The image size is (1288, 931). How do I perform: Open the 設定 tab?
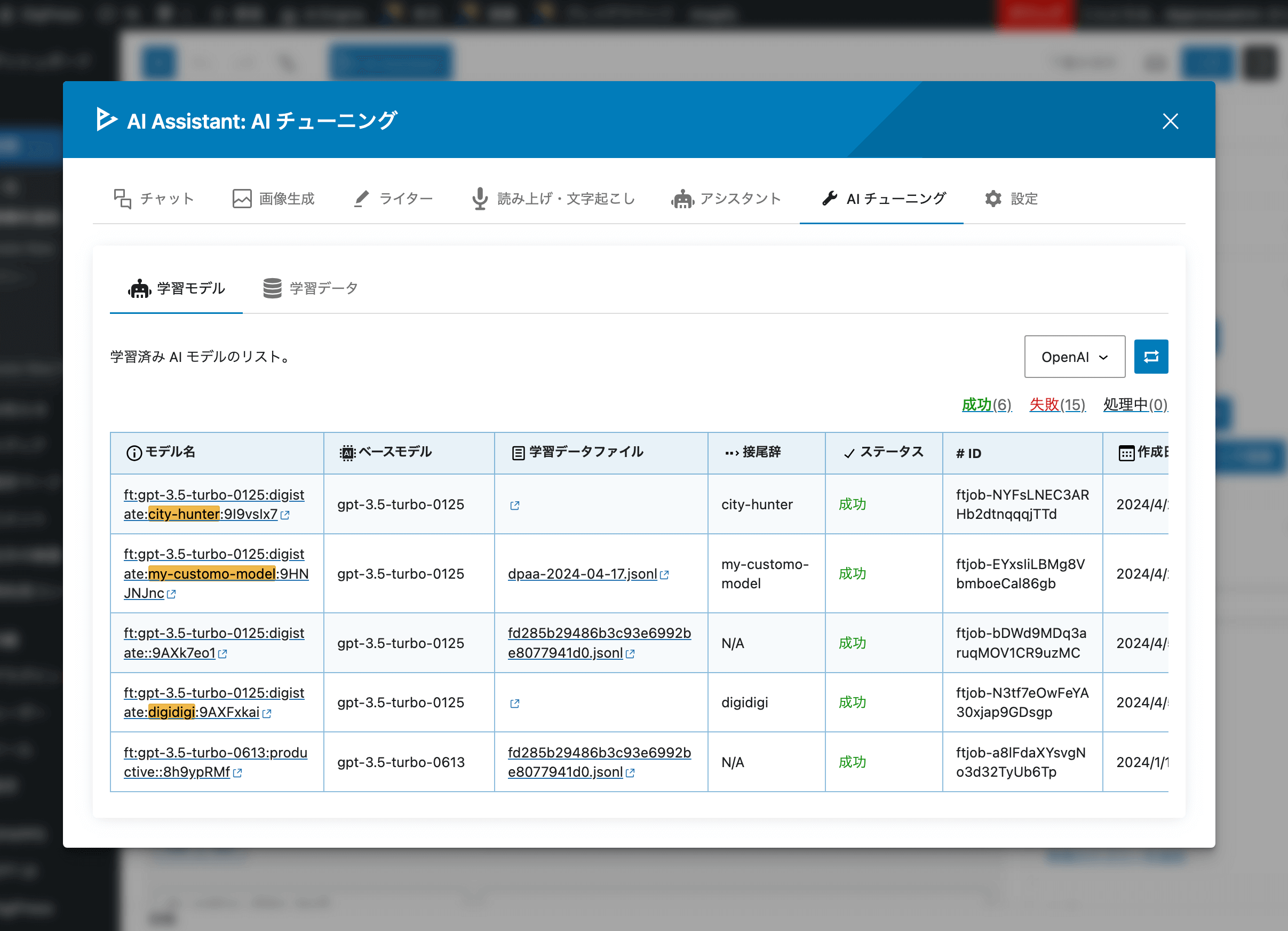tap(1011, 199)
